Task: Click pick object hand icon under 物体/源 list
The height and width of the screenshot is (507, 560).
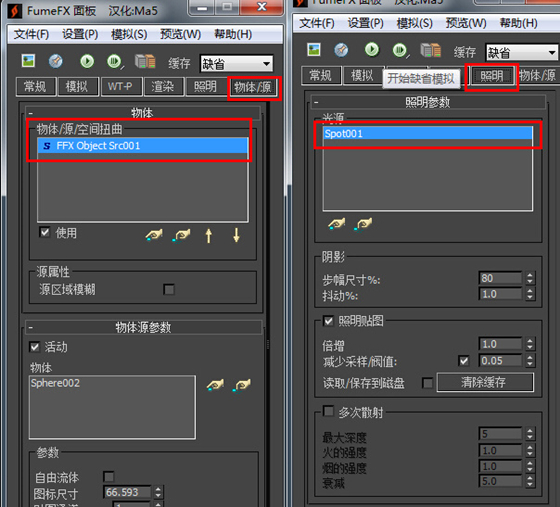Action: [154, 235]
